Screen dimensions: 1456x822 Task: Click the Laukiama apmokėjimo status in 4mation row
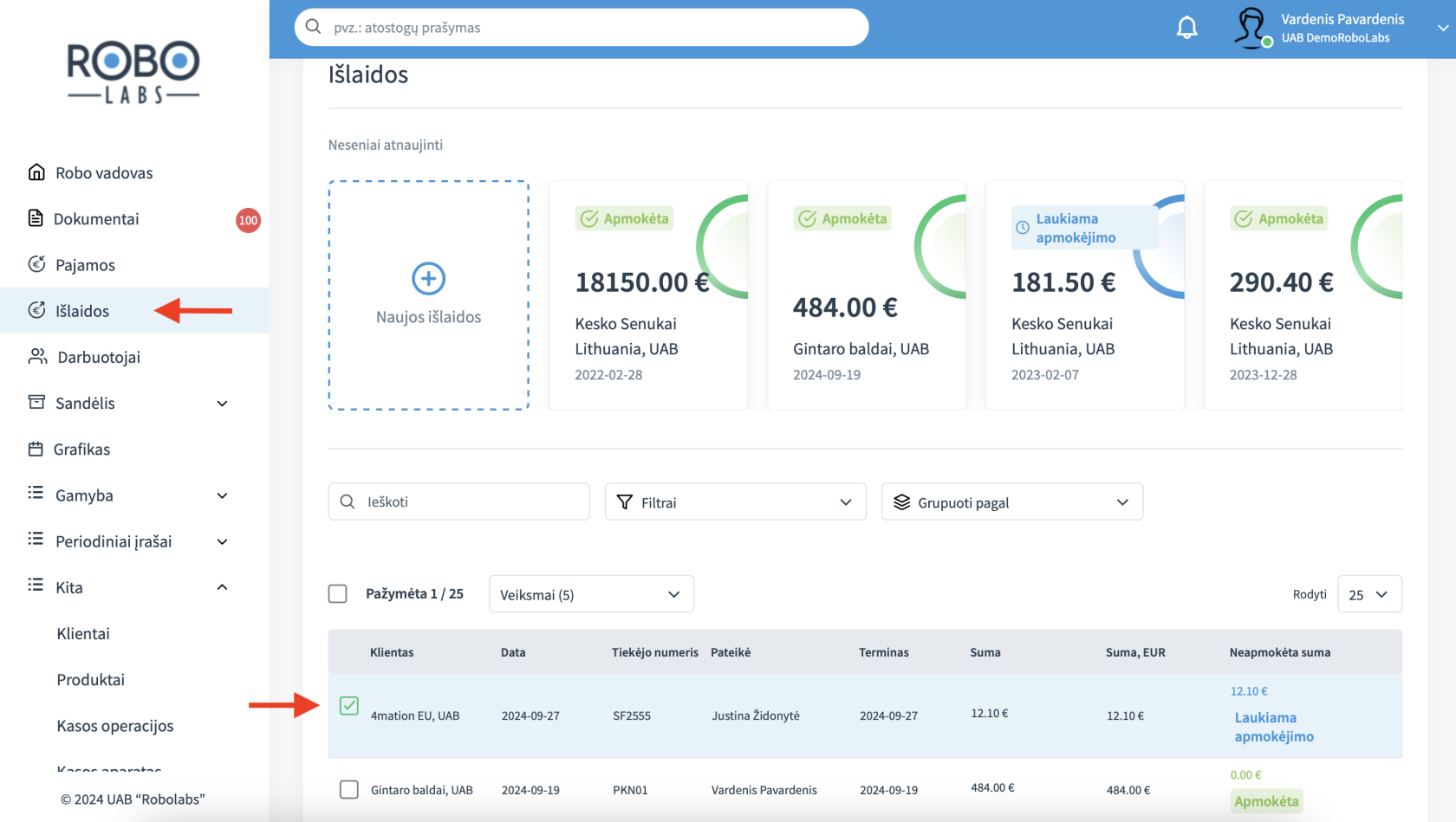click(x=1274, y=727)
